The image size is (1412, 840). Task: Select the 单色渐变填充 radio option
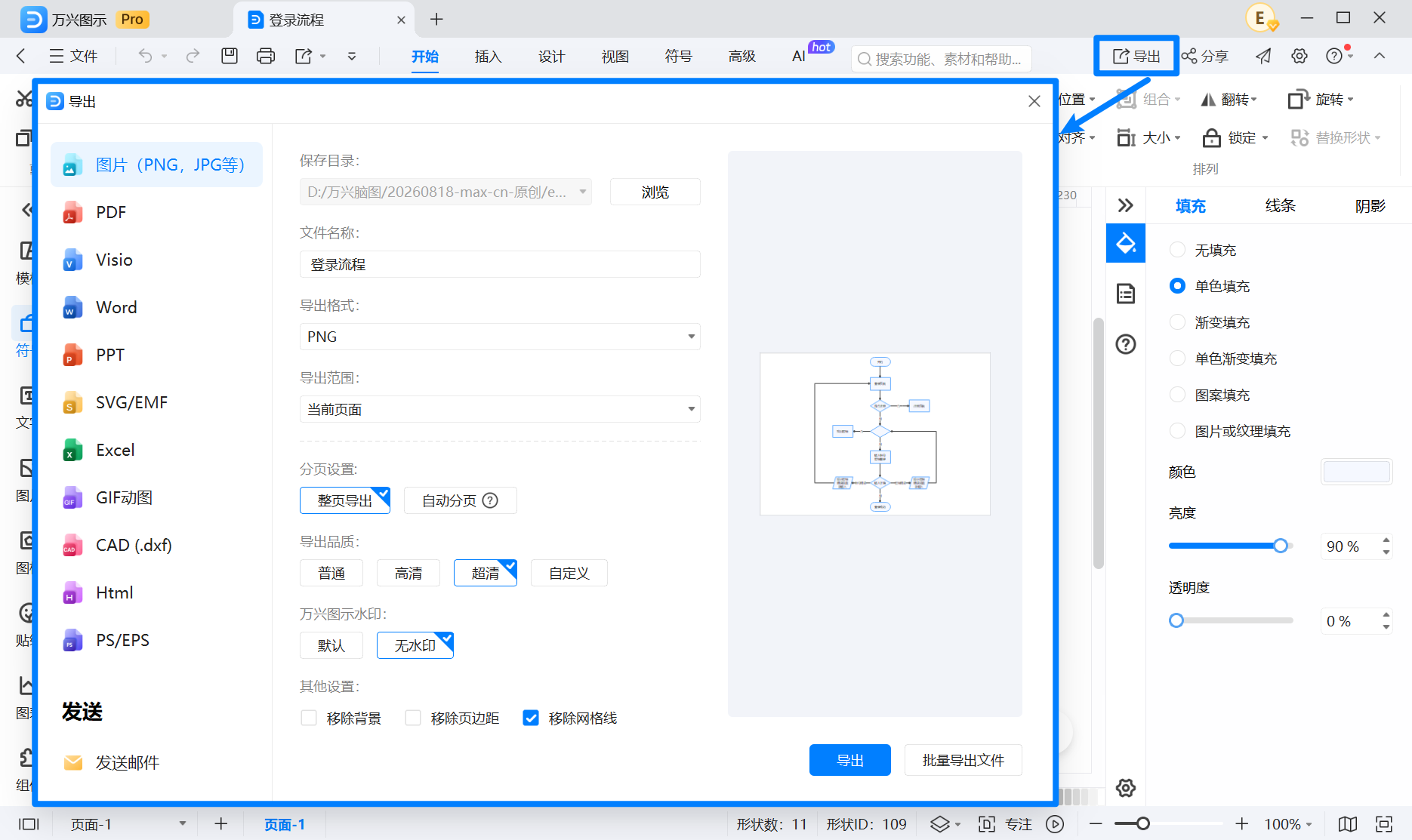(1177, 358)
